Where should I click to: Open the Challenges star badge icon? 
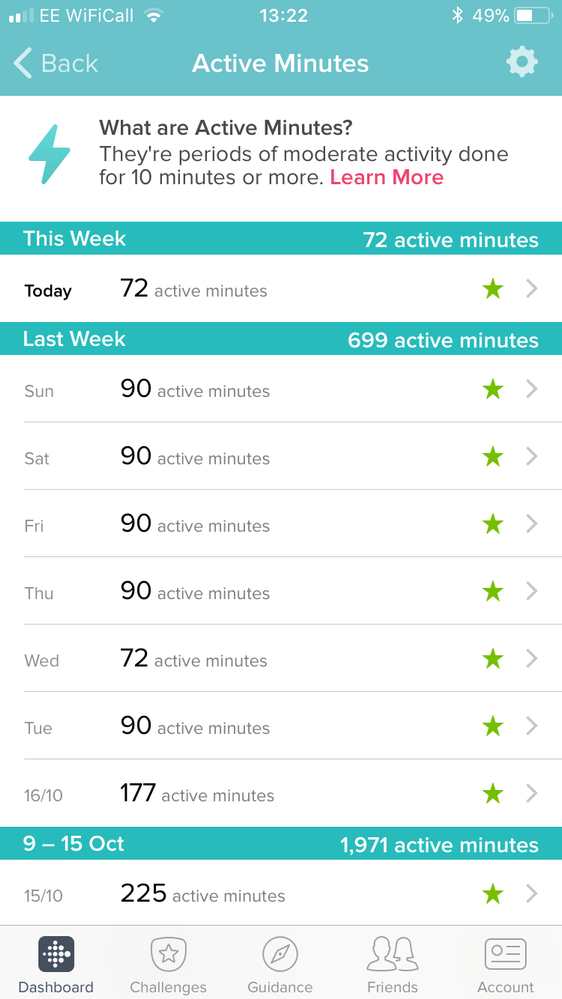click(168, 954)
